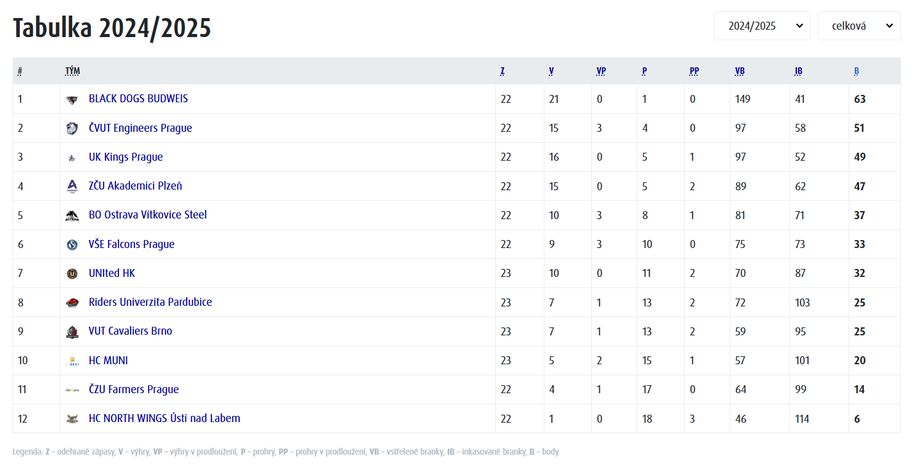Click the VŠE Falcons Prague logo icon
Viewport: 913px width, 469px height.
point(72,245)
